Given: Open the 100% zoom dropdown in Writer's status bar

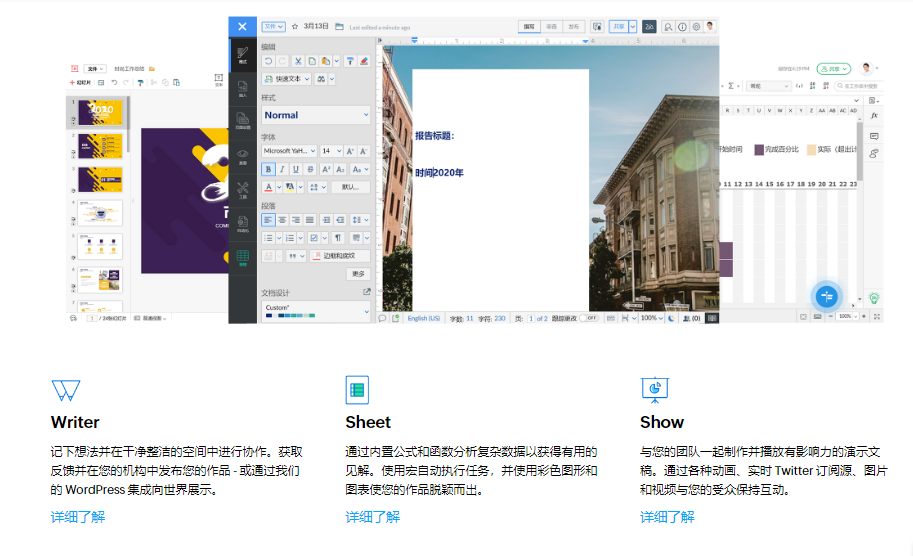Looking at the screenshot, I should 652,318.
